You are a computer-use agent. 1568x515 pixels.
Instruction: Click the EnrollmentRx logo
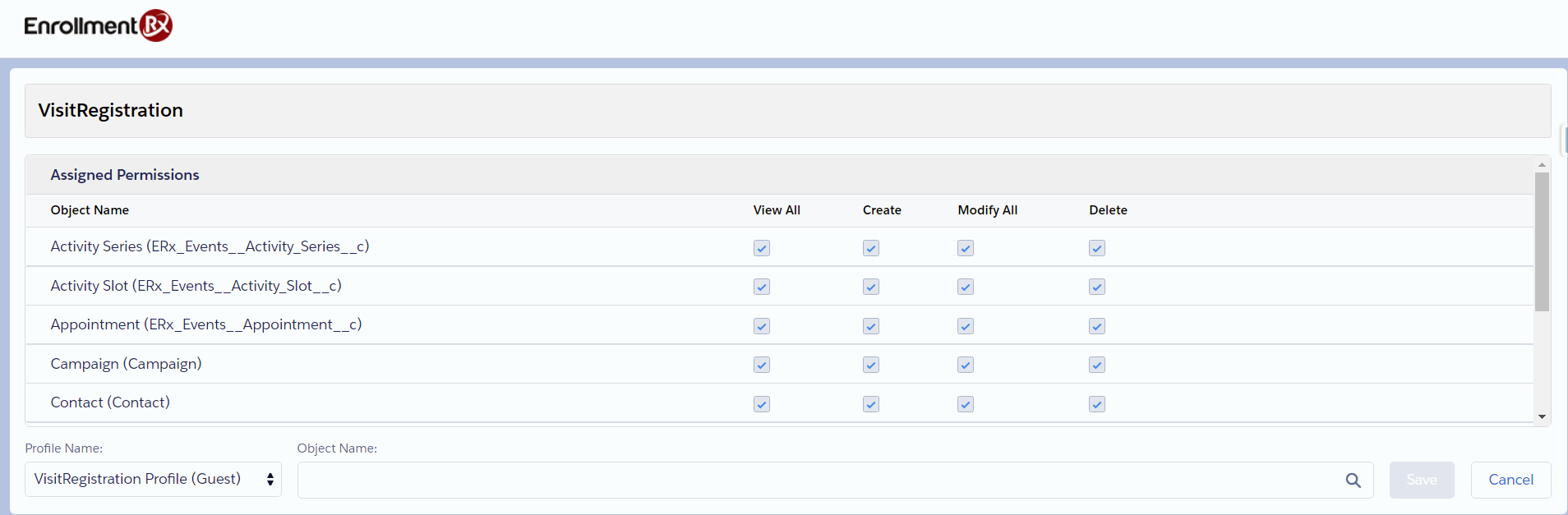point(99,25)
